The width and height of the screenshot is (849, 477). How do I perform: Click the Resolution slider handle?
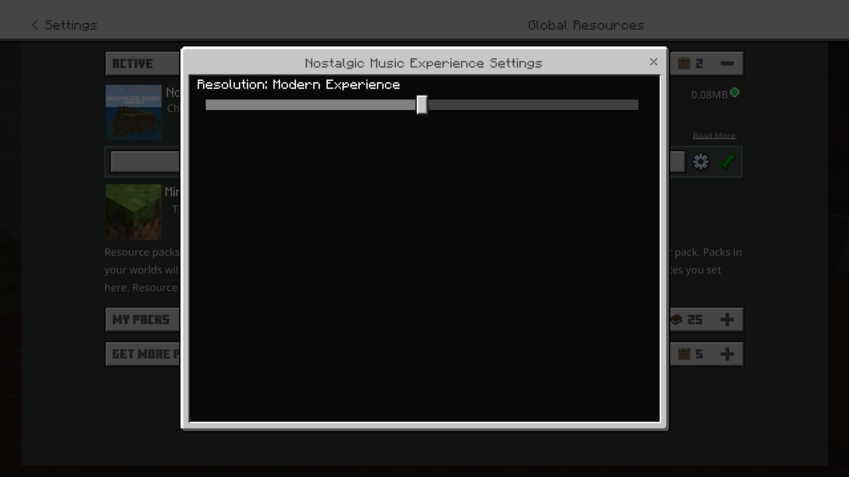point(422,104)
